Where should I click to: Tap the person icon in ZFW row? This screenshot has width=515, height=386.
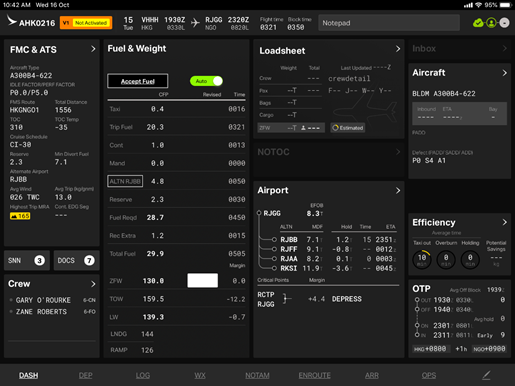303,128
